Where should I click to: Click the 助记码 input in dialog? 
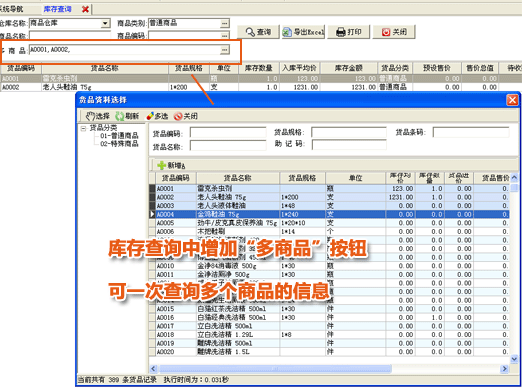click(x=349, y=145)
